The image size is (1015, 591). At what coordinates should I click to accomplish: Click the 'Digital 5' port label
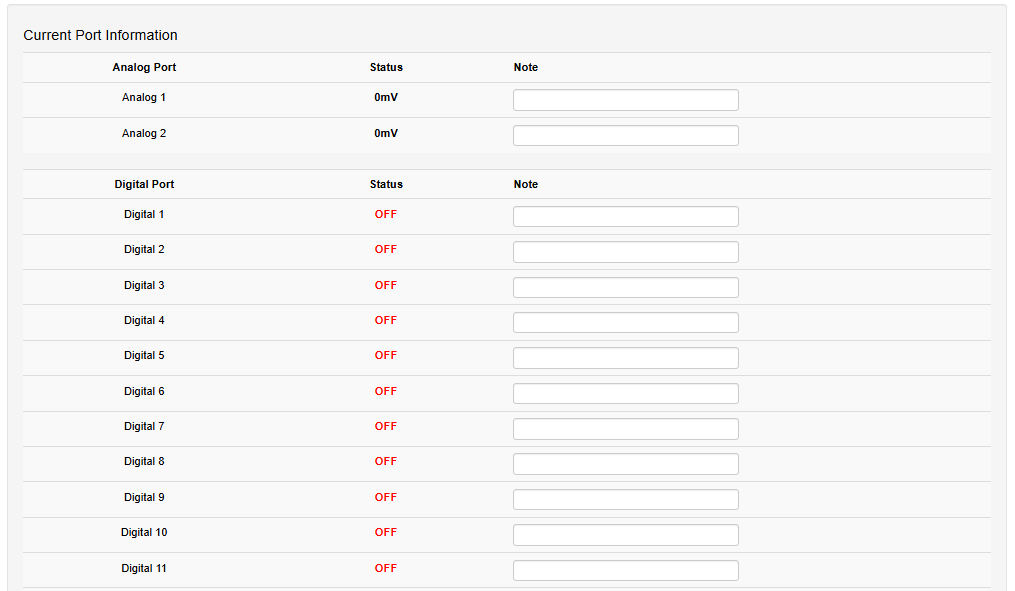coord(144,355)
